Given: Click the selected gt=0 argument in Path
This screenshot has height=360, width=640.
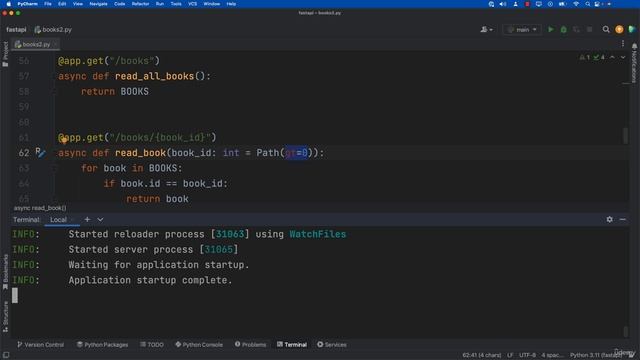Looking at the screenshot, I should (x=296, y=153).
